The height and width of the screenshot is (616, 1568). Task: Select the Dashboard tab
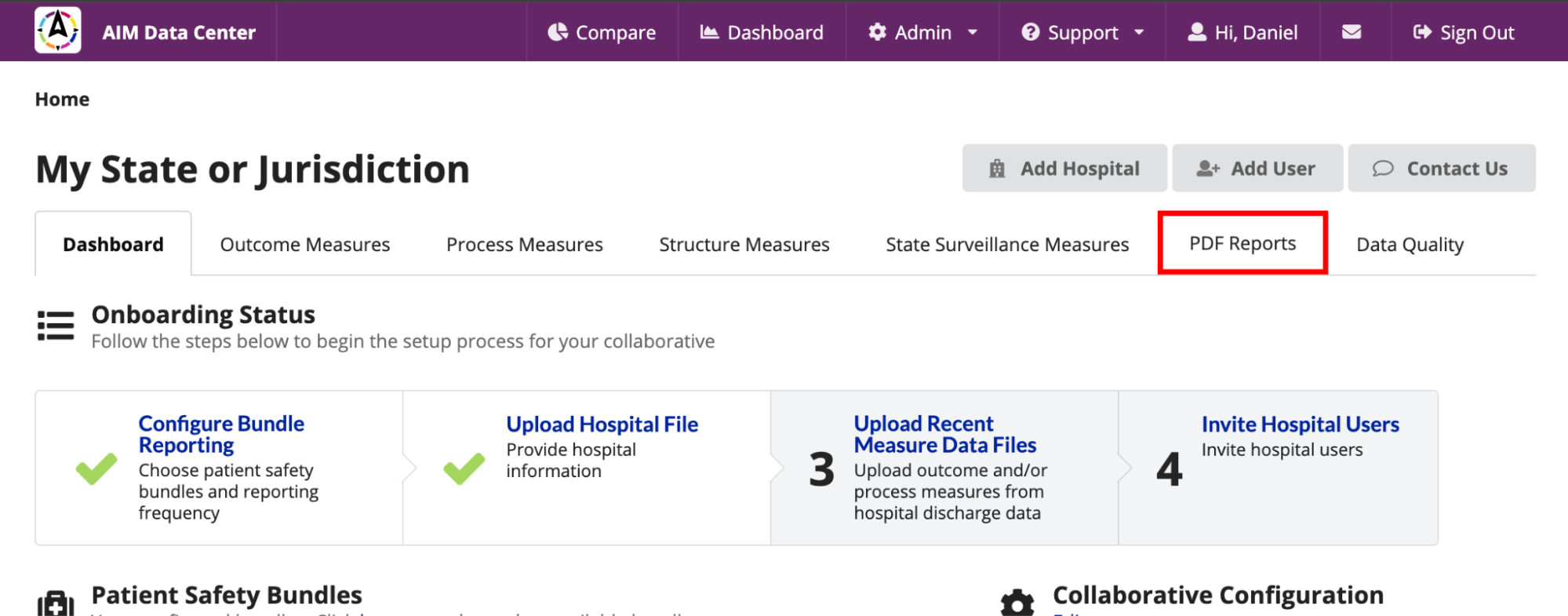point(113,244)
